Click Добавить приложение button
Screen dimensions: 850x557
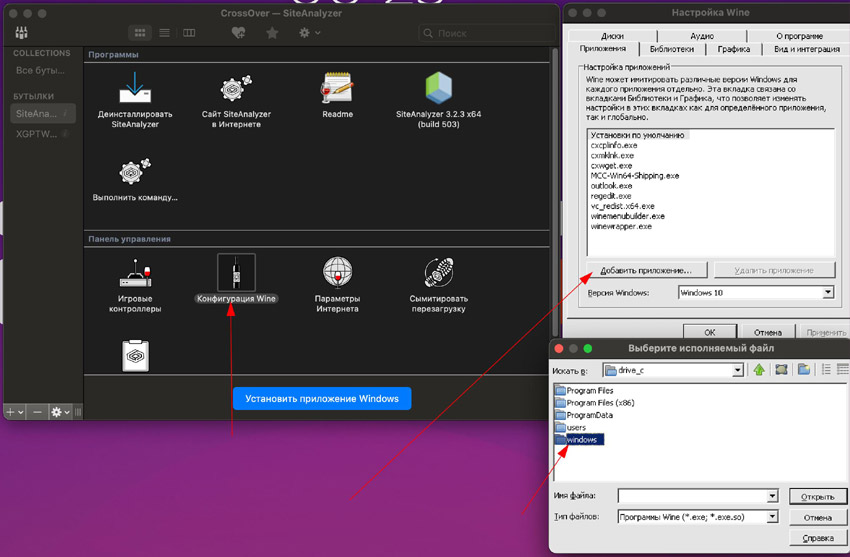(x=646, y=270)
